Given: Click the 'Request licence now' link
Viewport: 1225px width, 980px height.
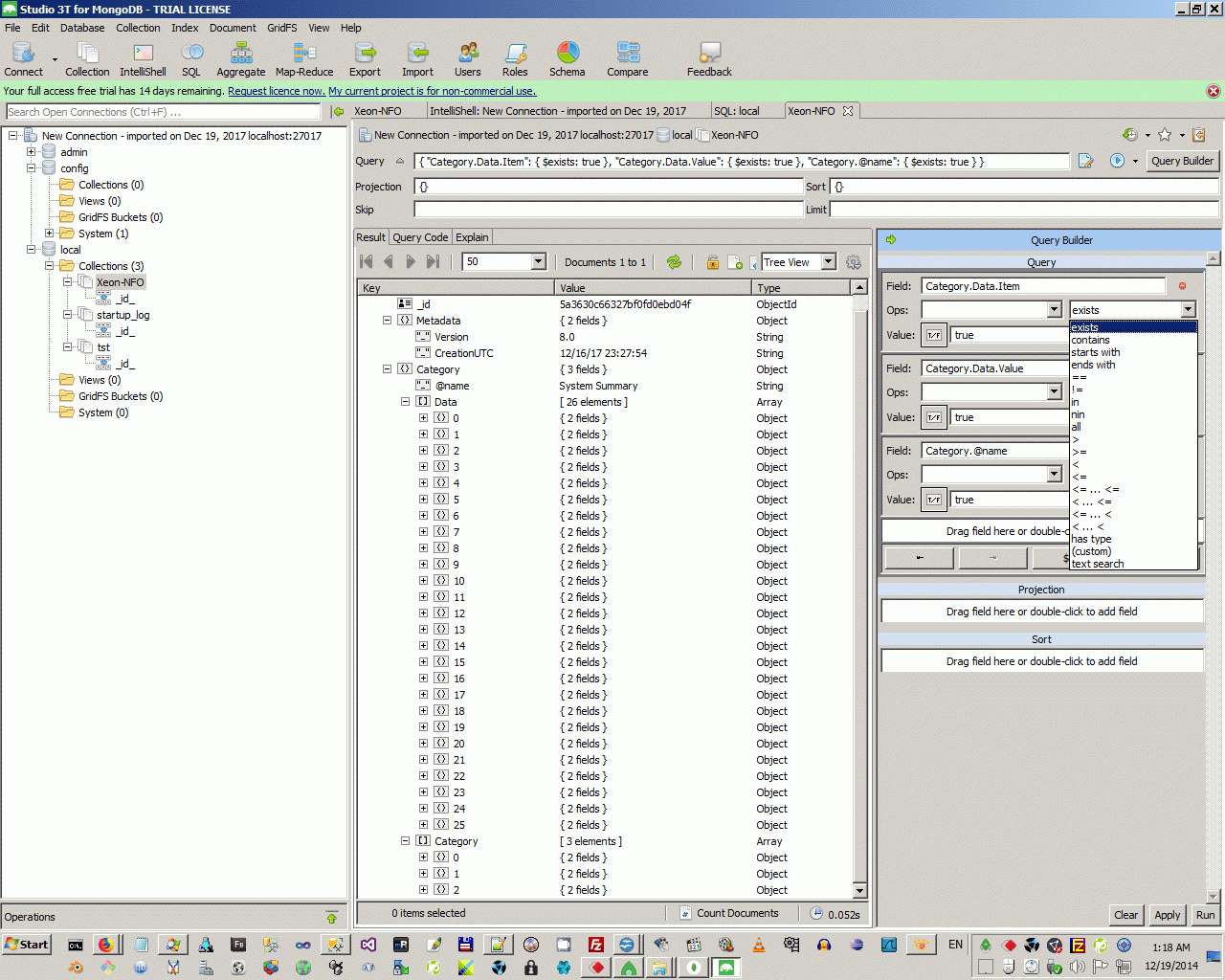Looking at the screenshot, I should [x=276, y=91].
